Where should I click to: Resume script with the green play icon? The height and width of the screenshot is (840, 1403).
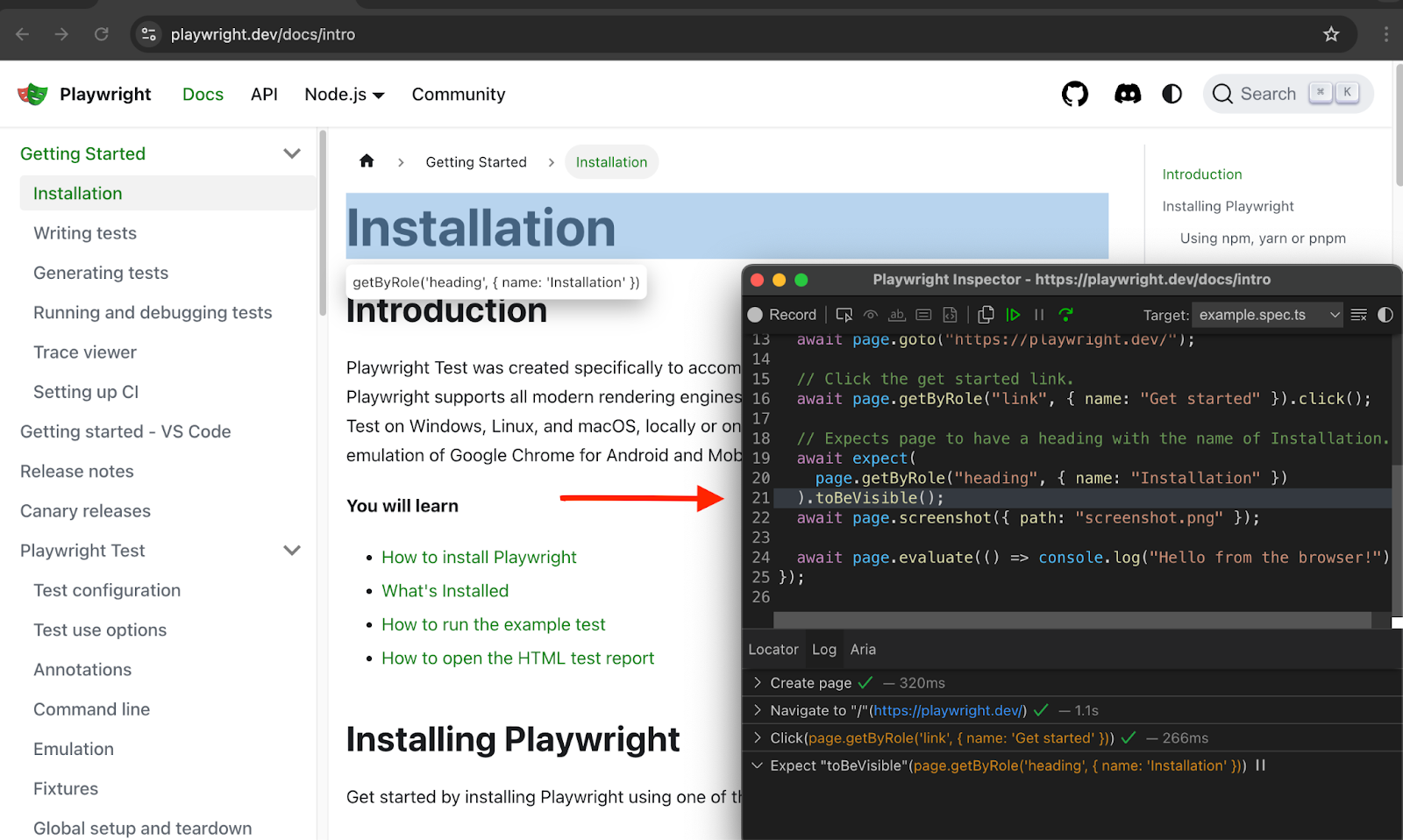click(x=1013, y=315)
